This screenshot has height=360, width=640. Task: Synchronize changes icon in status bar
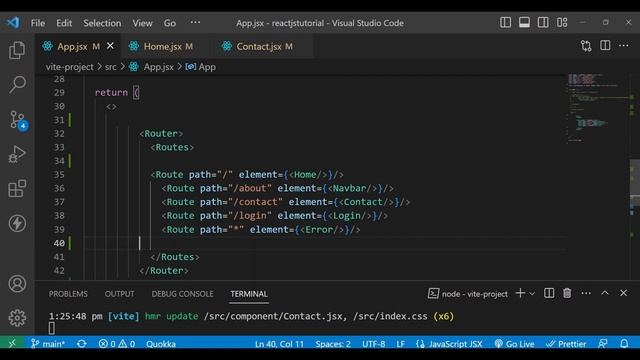pos(82,344)
